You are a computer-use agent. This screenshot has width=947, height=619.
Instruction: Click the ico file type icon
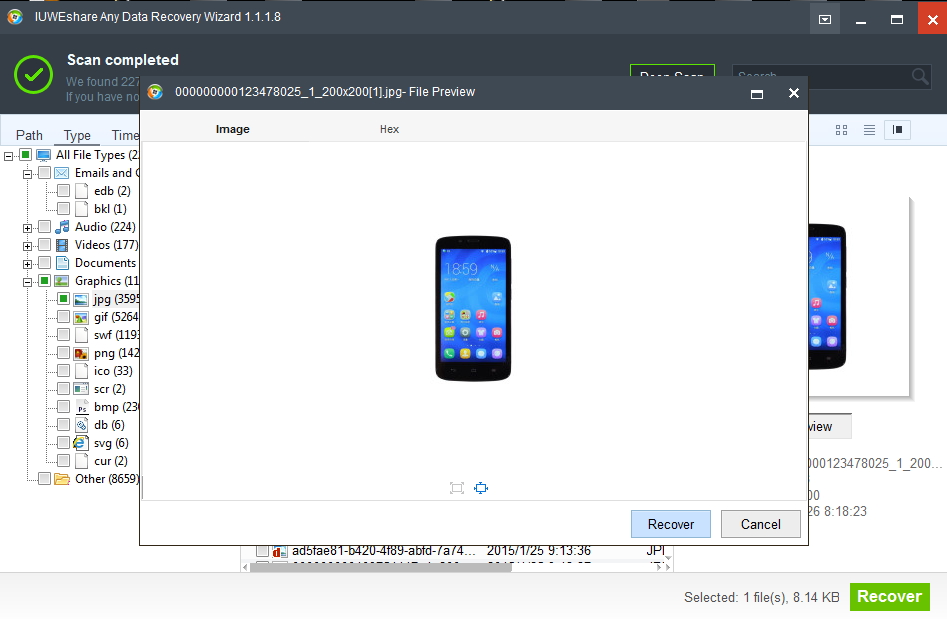point(82,371)
